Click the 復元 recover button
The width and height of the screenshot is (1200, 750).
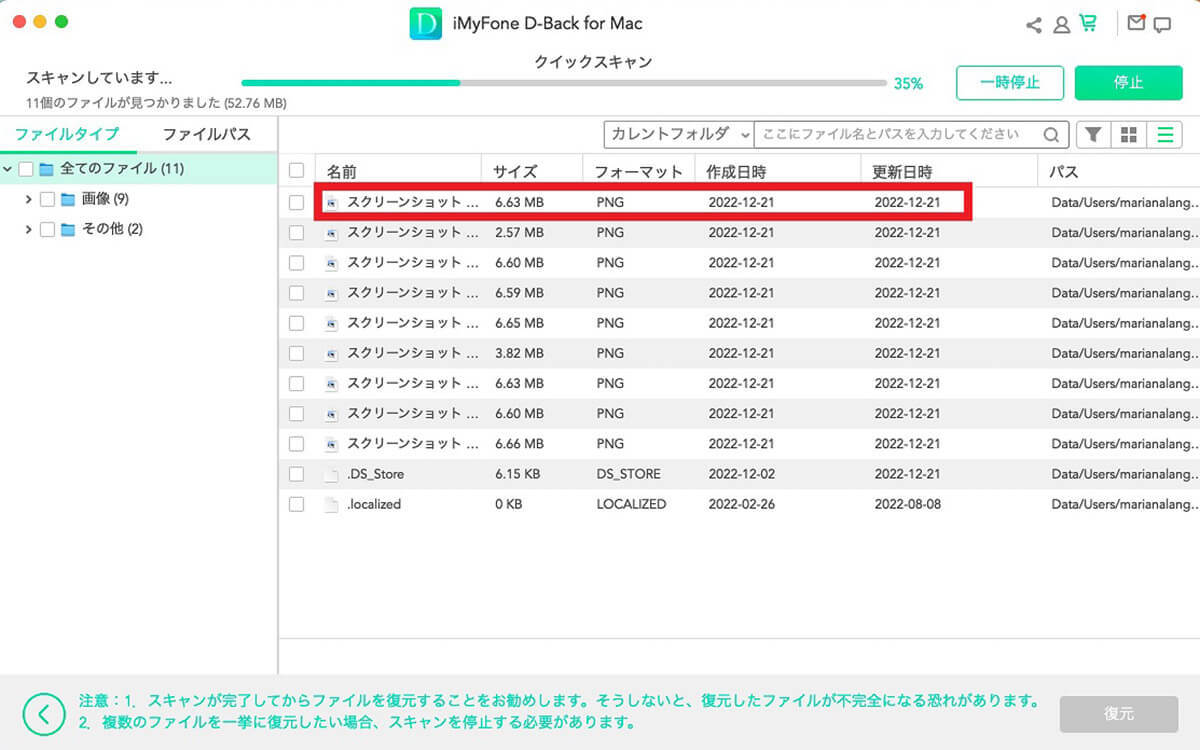click(1119, 714)
